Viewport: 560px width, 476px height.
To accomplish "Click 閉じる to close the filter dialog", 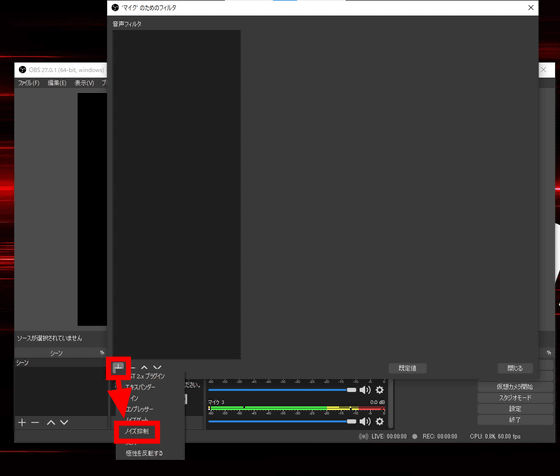I will pos(515,368).
